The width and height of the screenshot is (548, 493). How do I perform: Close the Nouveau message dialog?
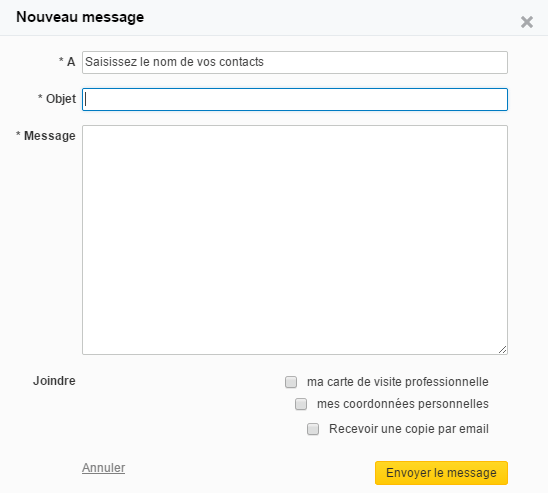point(527,22)
